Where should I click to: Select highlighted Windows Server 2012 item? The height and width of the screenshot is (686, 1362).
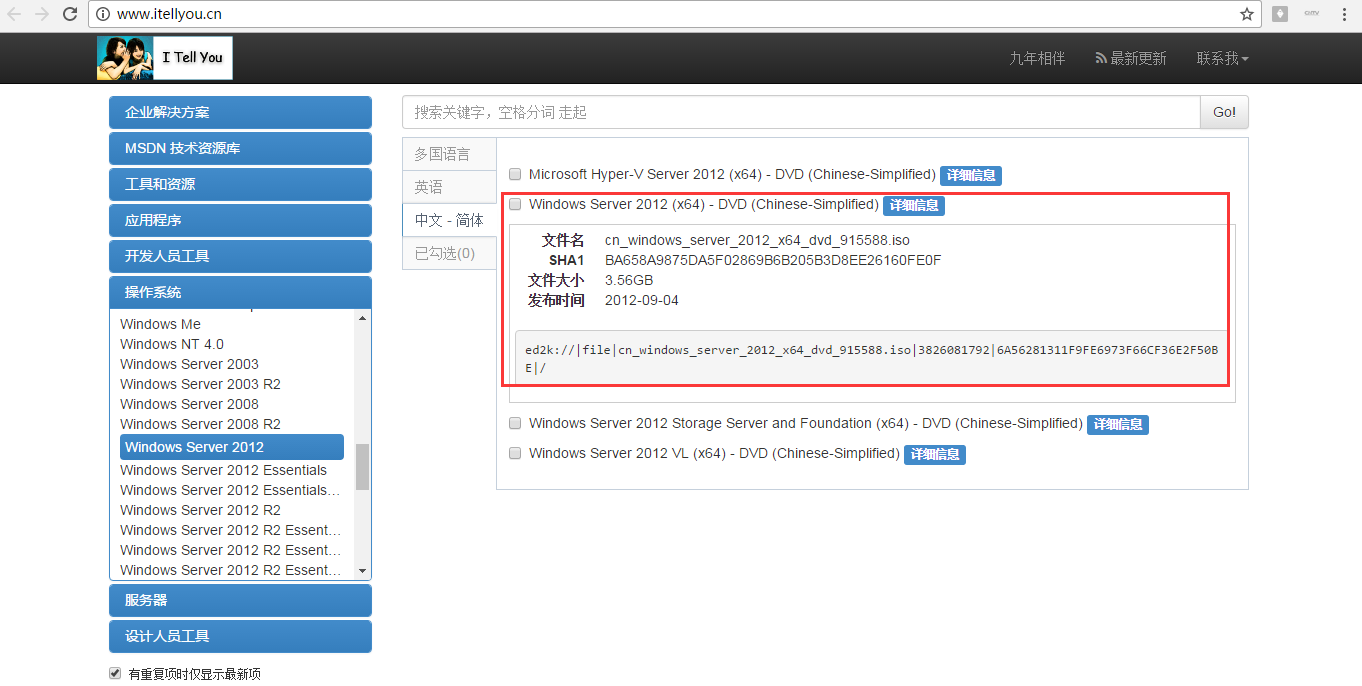tap(232, 447)
